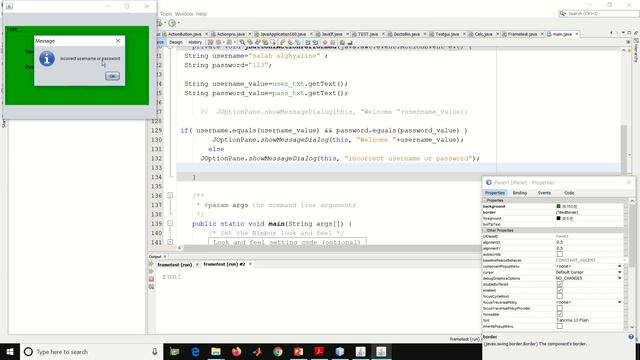Toggle the doubleBuffered checkbox
This screenshot has height=360, width=640.
[x=560, y=284]
